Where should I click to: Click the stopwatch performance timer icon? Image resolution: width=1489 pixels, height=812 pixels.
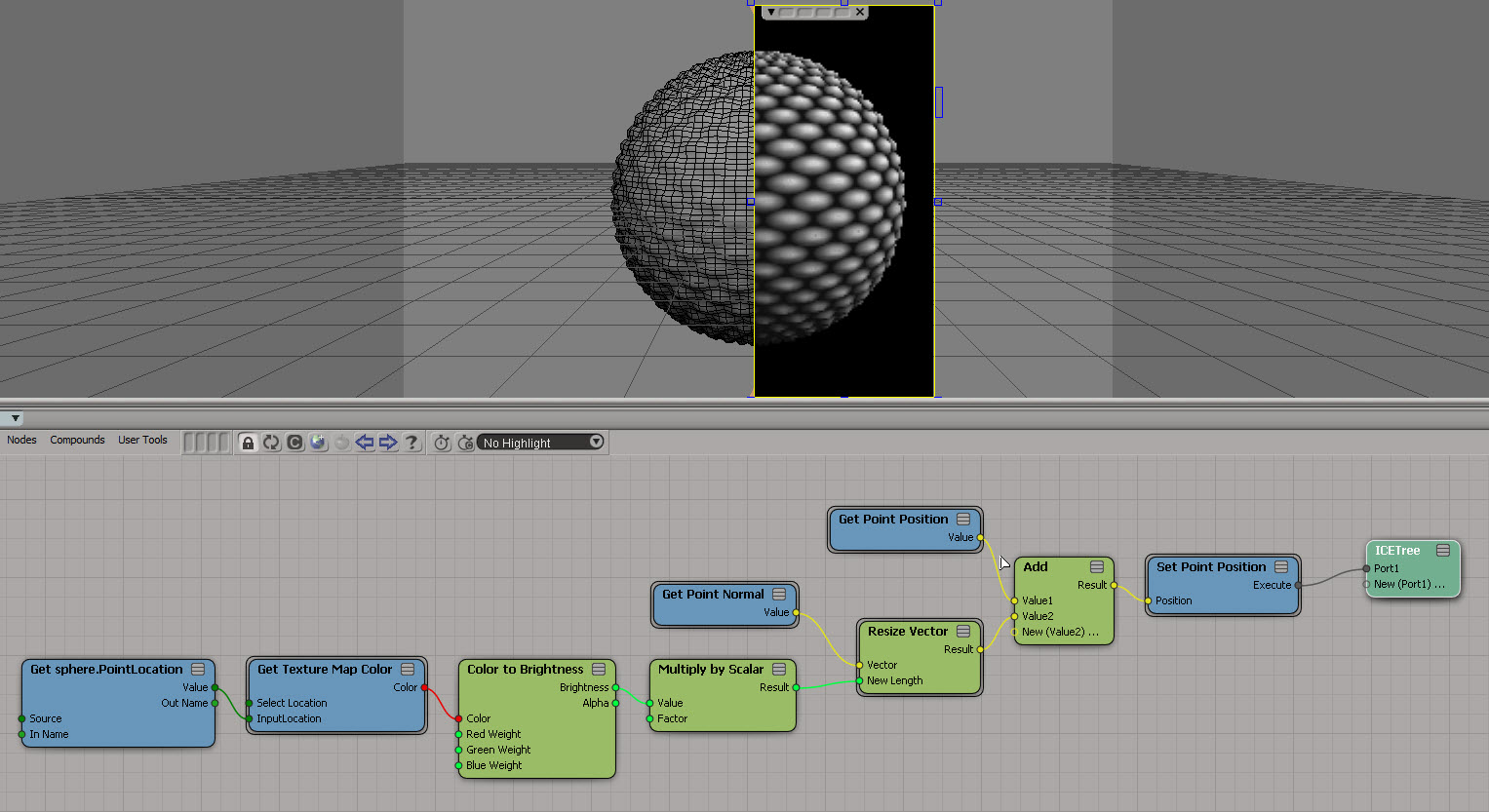point(442,443)
